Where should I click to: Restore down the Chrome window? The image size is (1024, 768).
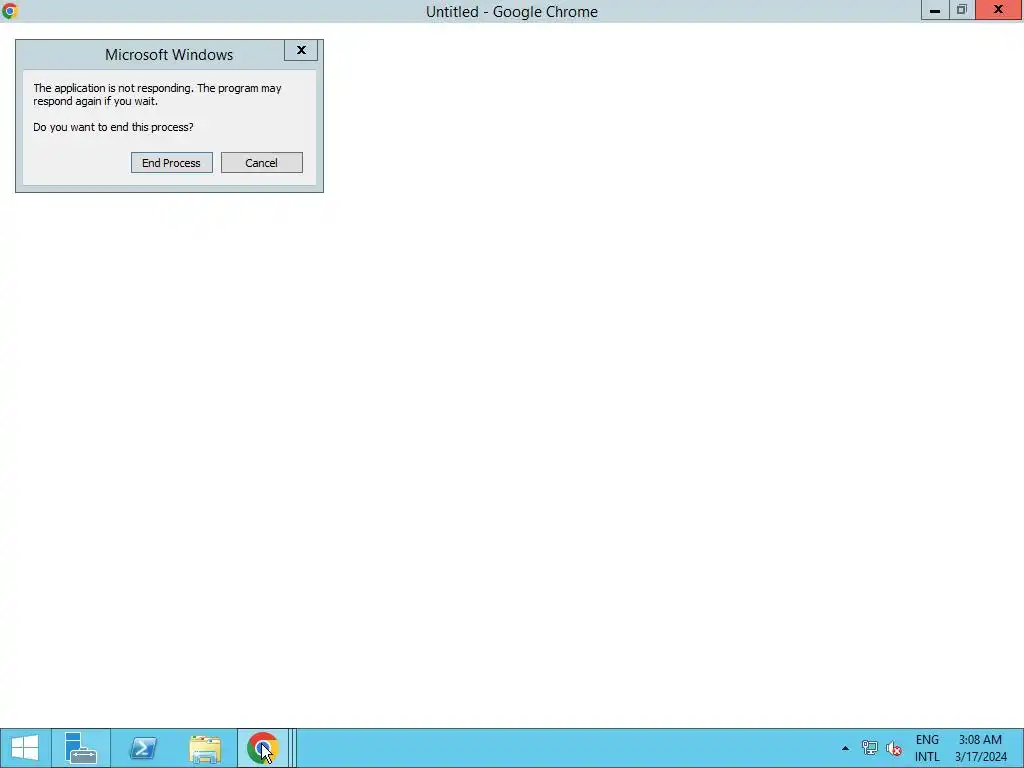point(962,10)
